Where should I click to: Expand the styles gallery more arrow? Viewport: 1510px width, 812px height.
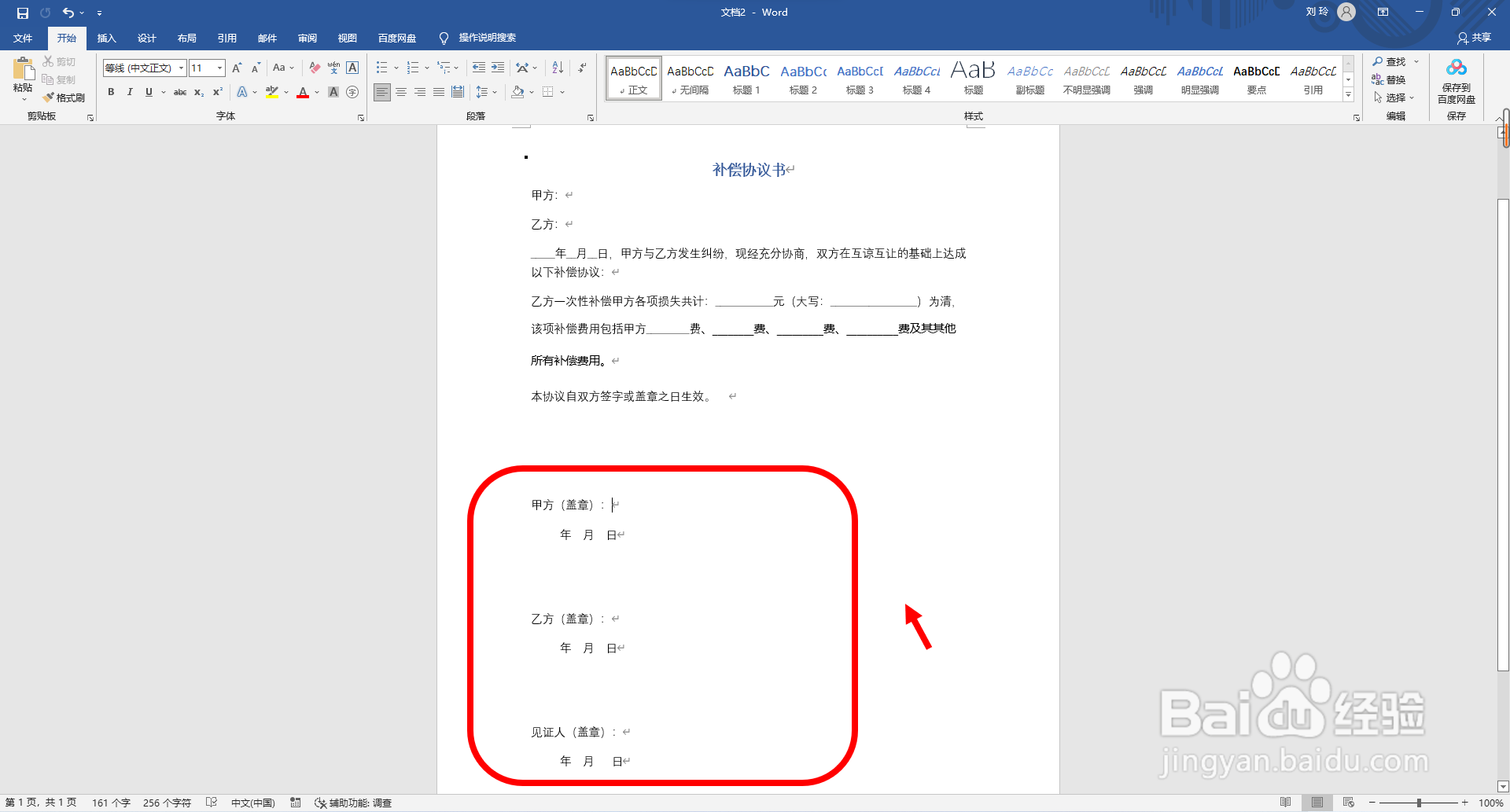tap(1348, 95)
